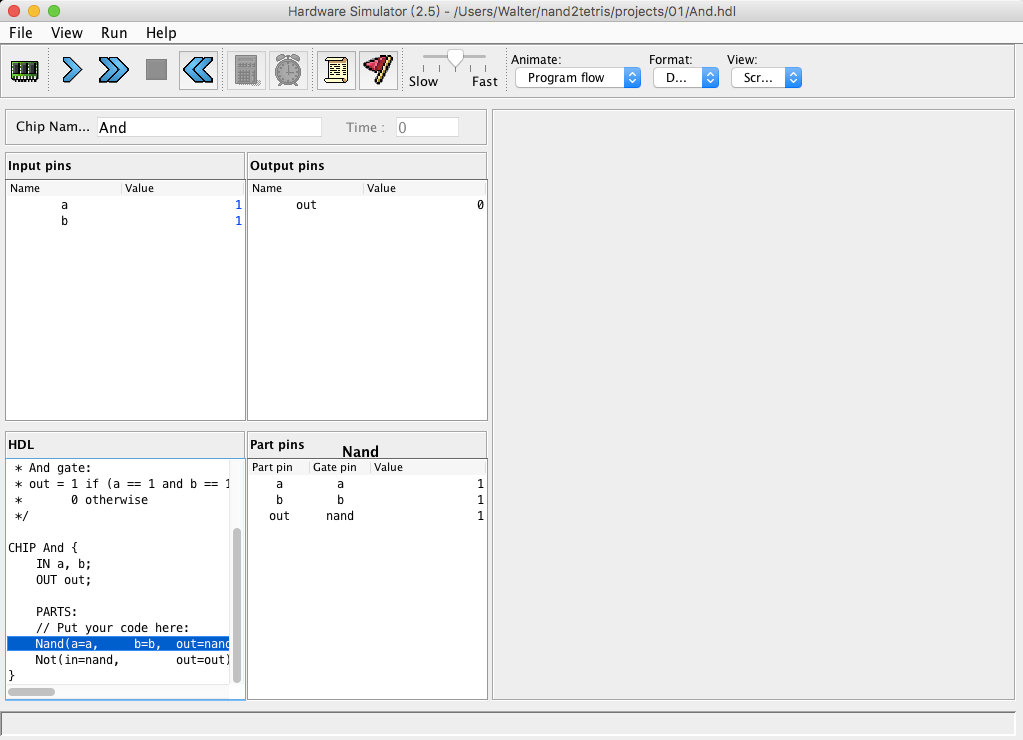The height and width of the screenshot is (740, 1023).
Task: Click the Load Chip icon
Action: 24,70
